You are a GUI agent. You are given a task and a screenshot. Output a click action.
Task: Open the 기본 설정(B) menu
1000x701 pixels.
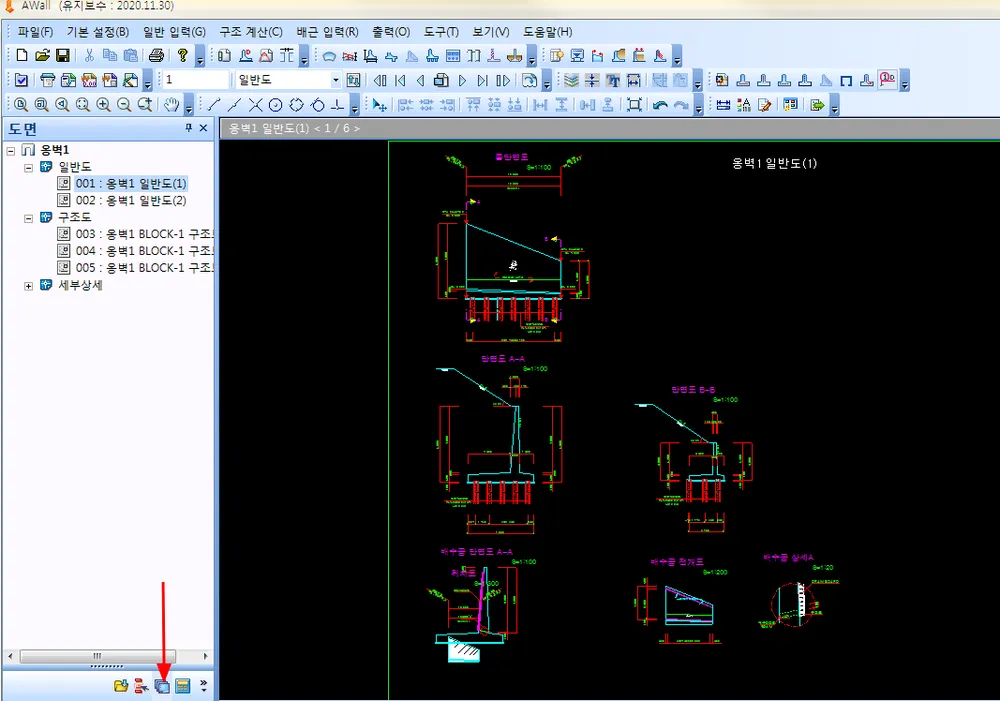pyautogui.click(x=98, y=32)
